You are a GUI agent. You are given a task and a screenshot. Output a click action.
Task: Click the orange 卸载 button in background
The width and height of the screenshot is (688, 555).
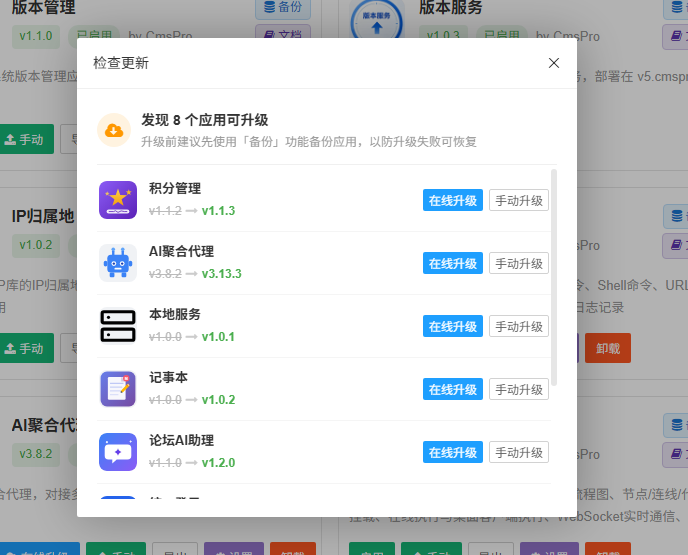[608, 348]
